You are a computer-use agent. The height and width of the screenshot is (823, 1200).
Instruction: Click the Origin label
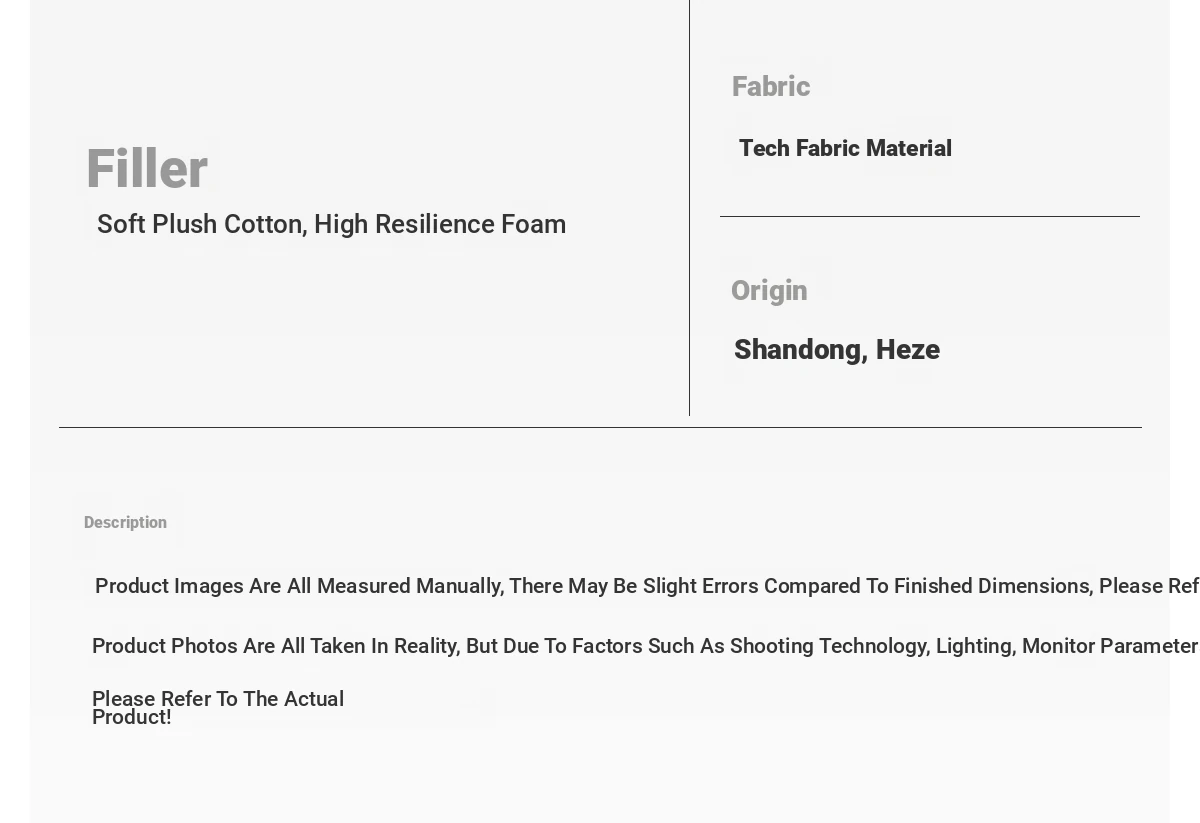[769, 291]
